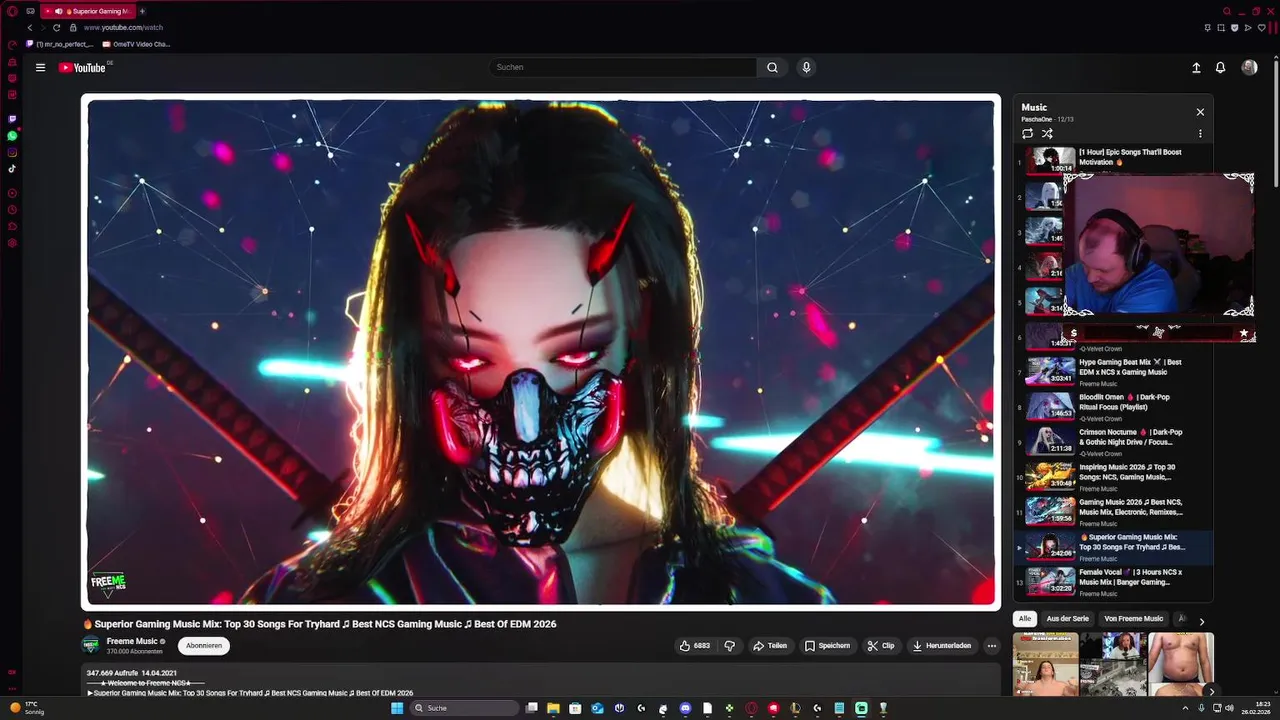The image size is (1280, 720).
Task: Toggle playlist loop (repeat) button
Action: coord(1027,134)
